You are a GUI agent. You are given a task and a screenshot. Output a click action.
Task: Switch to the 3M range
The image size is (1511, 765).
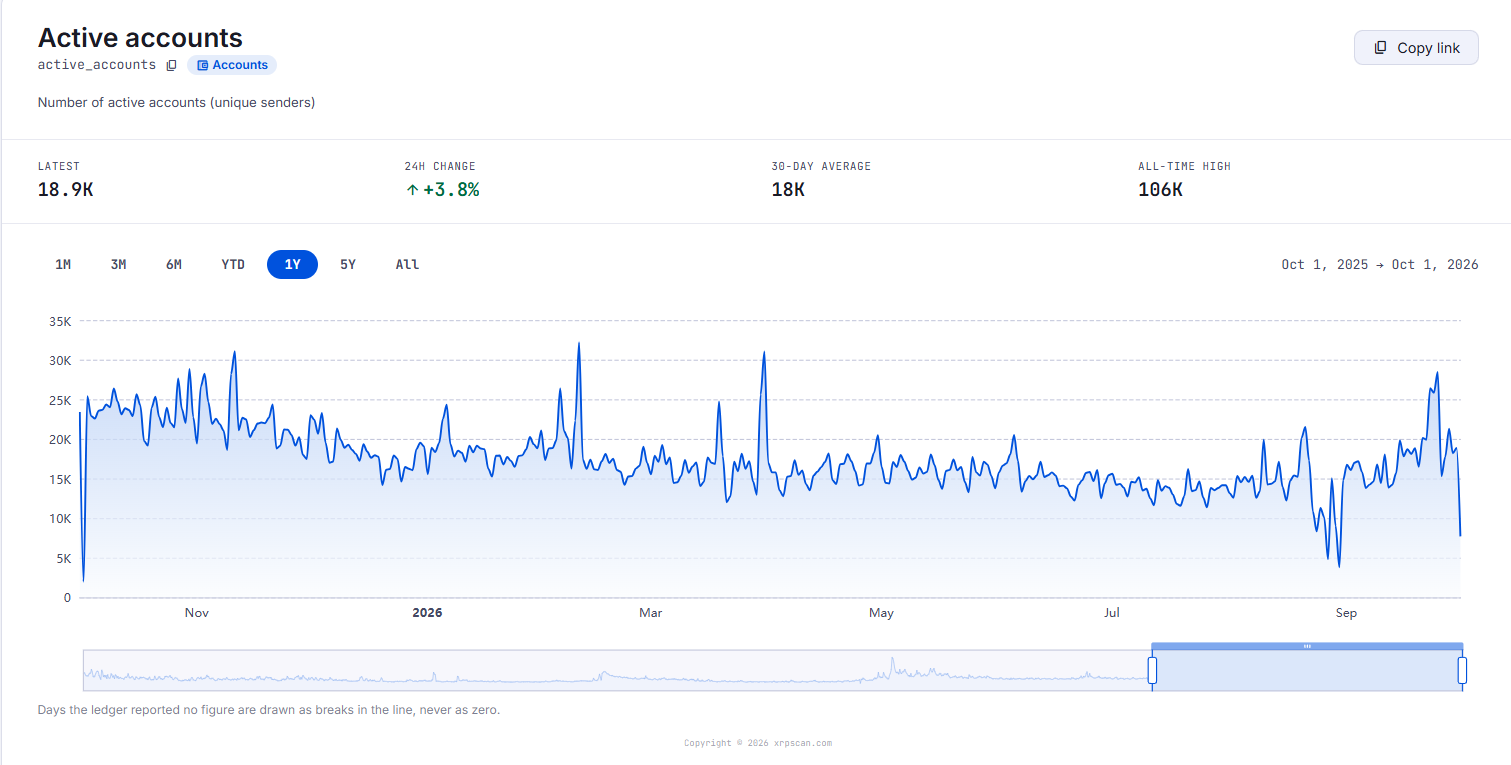point(118,265)
